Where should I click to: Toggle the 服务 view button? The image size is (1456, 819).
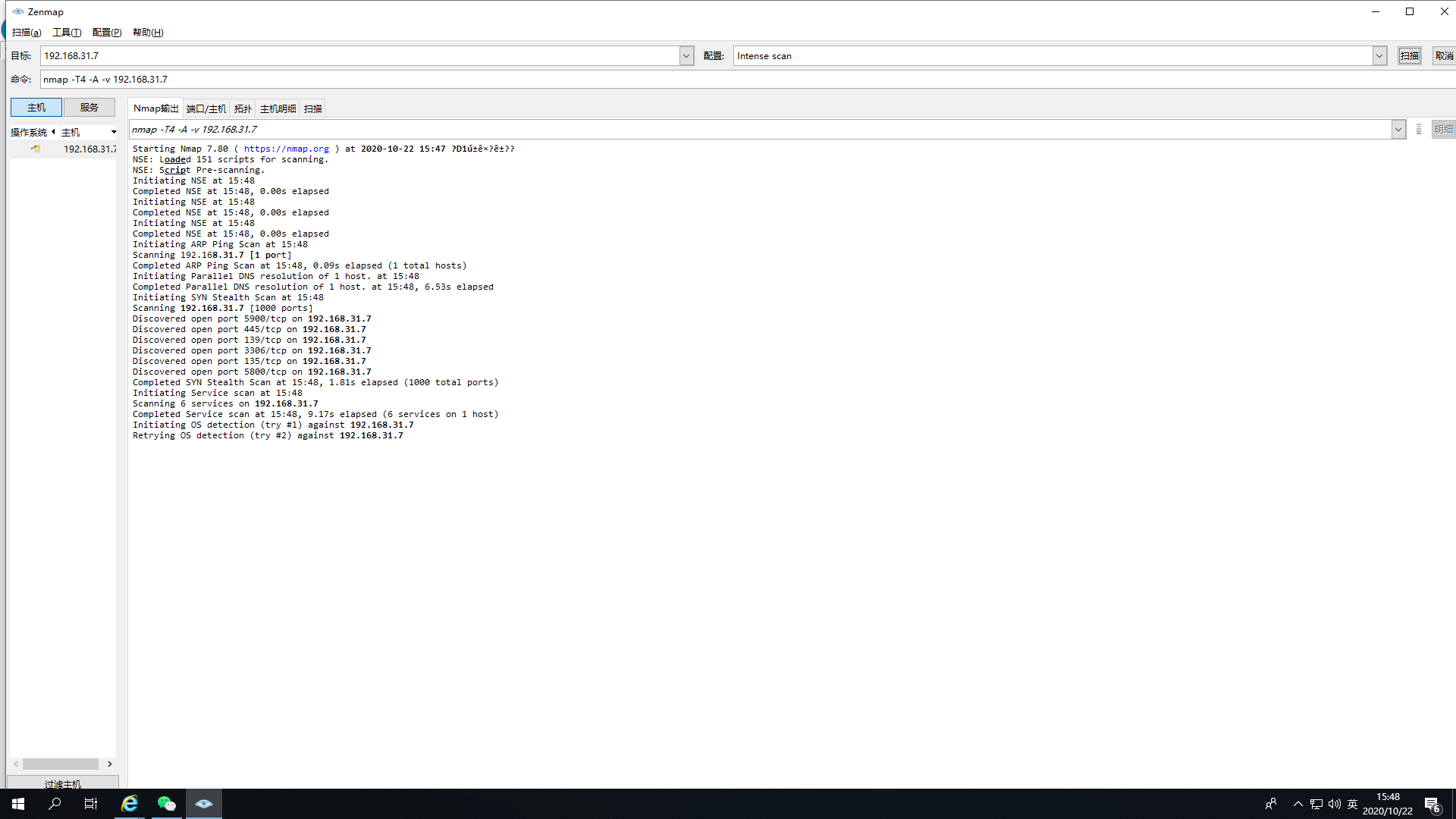[x=89, y=108]
